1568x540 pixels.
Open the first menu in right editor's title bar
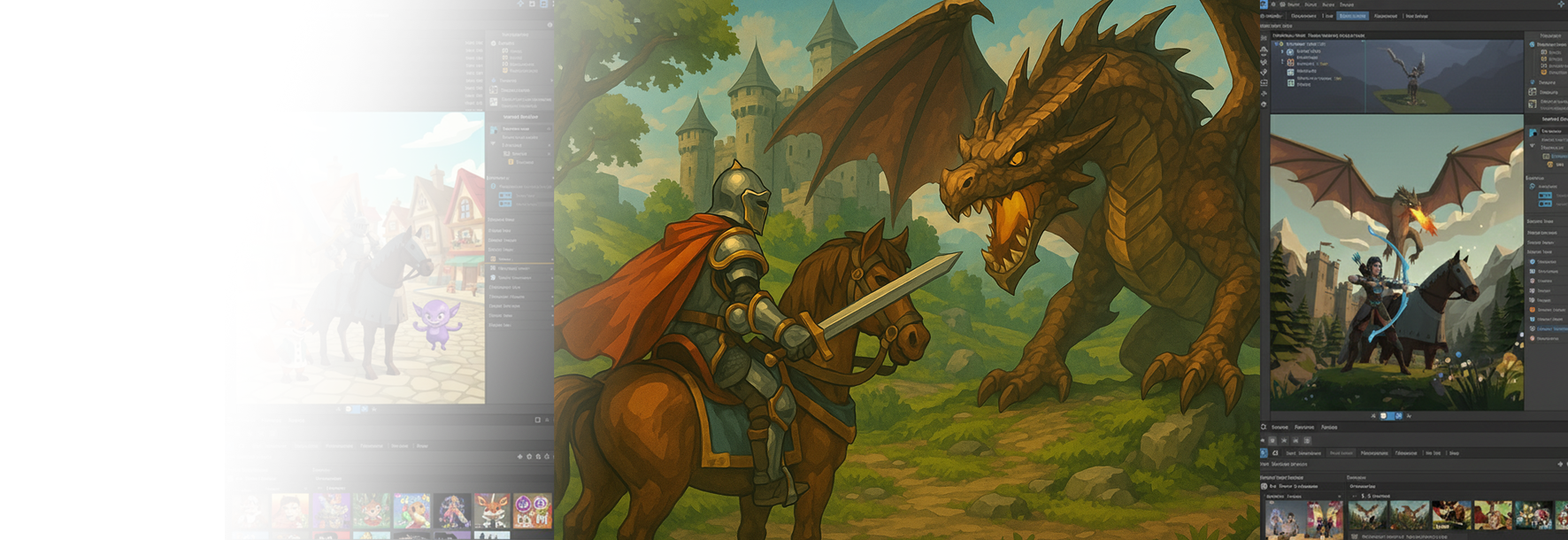[1293, 4]
